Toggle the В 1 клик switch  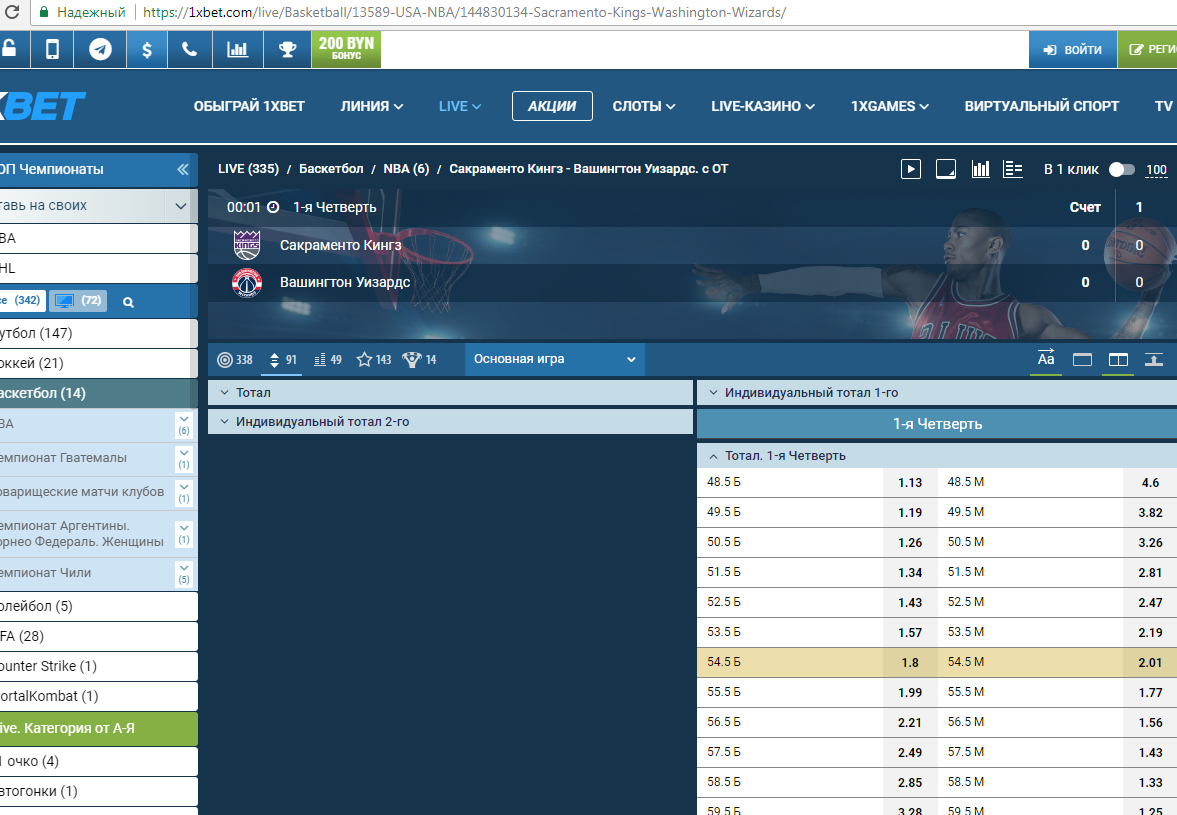1121,170
